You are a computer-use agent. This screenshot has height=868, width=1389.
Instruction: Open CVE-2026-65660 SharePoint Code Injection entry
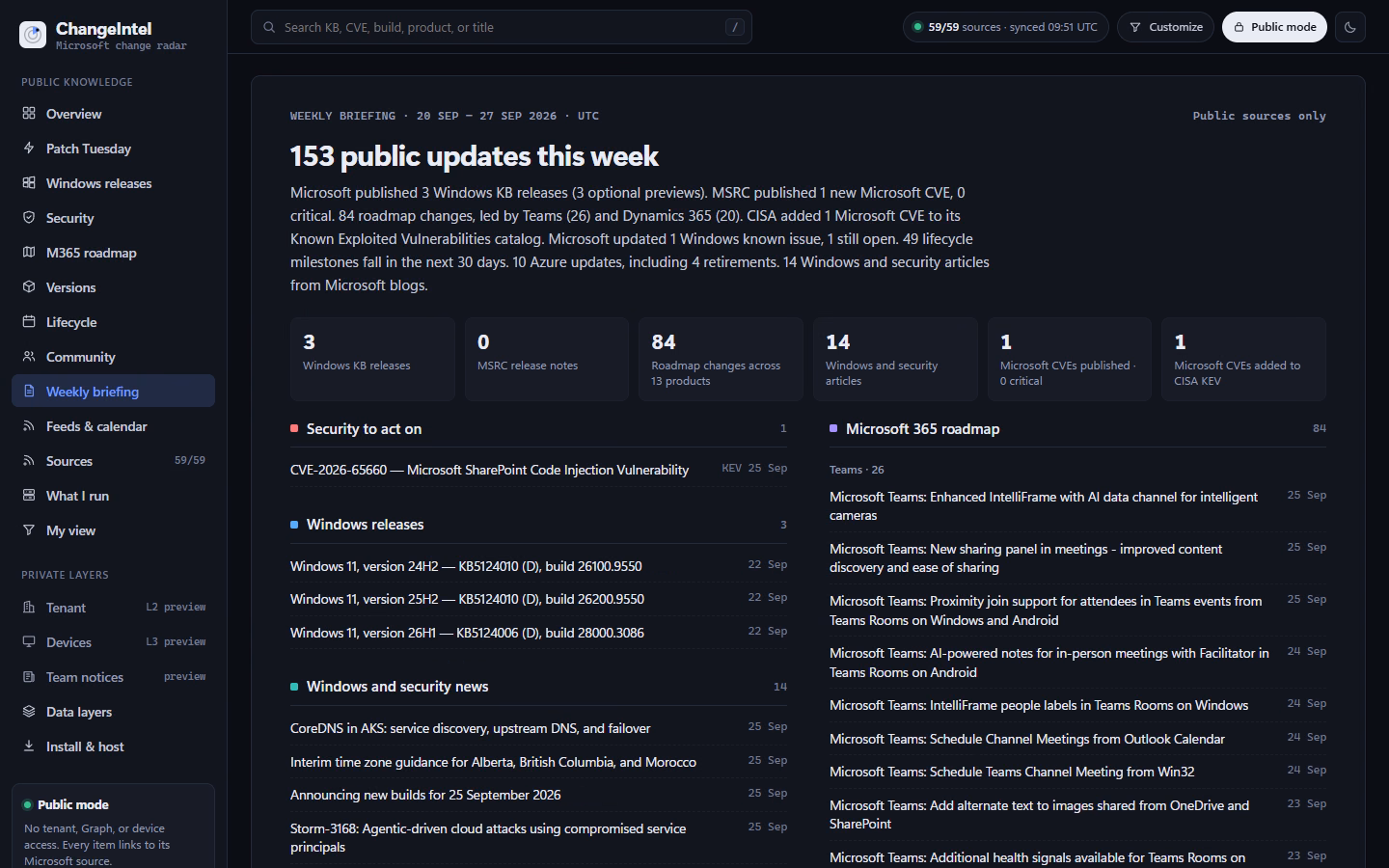(538, 470)
